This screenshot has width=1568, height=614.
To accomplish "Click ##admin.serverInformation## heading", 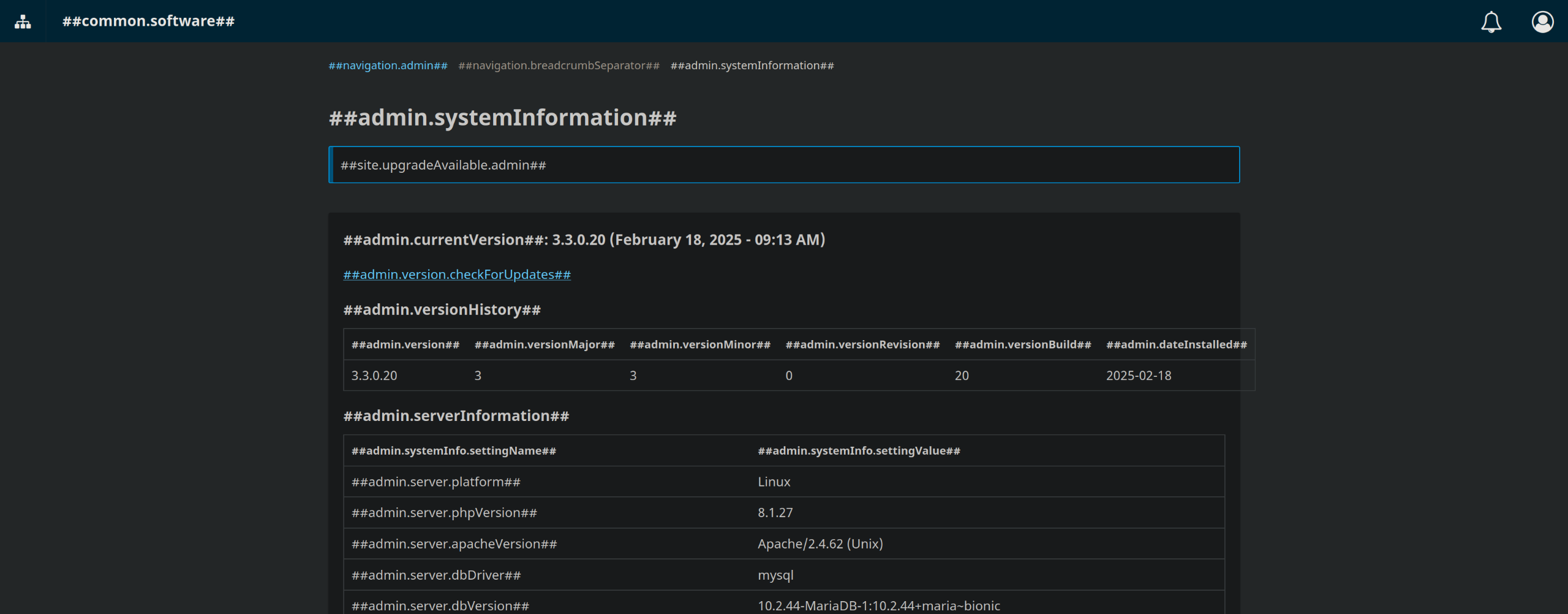I will (x=456, y=416).
